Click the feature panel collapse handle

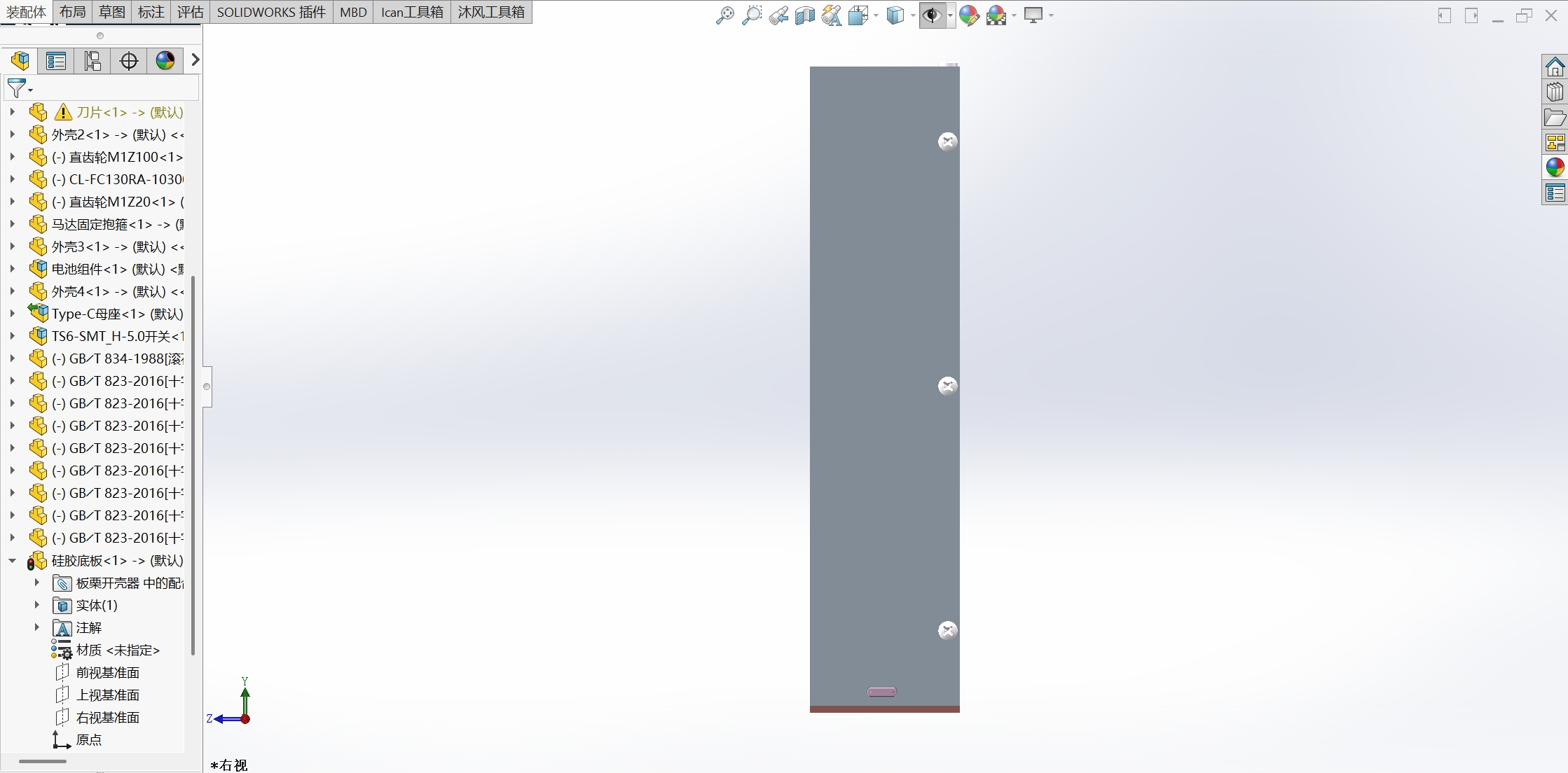click(207, 386)
